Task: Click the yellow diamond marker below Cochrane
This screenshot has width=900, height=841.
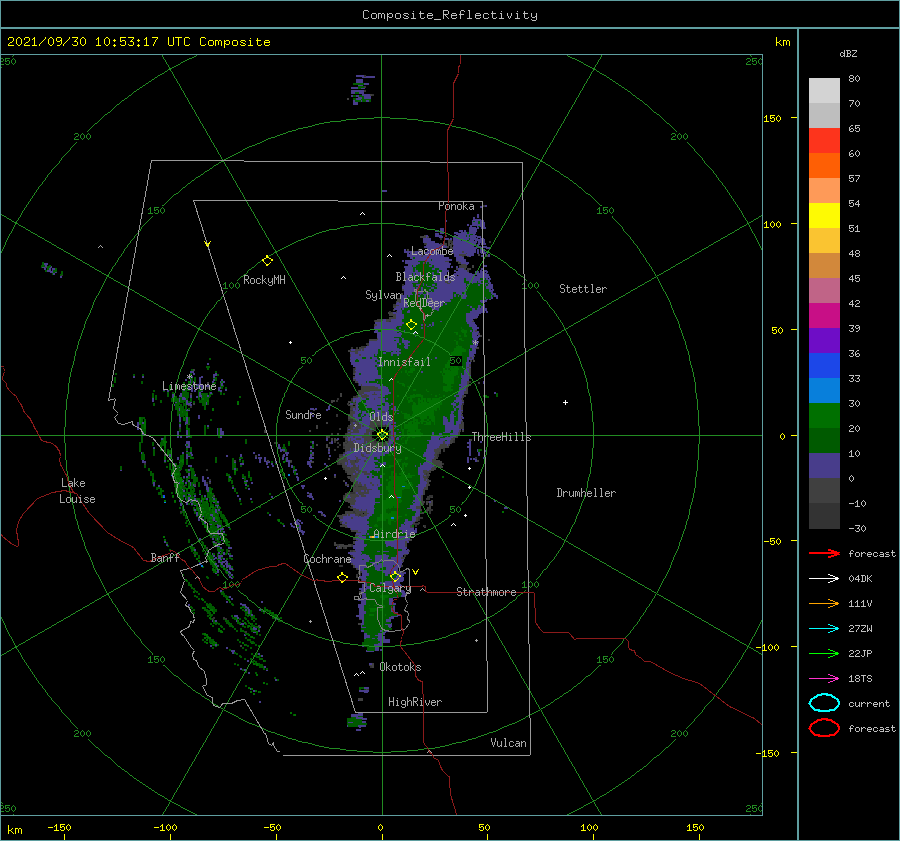Action: [x=342, y=577]
